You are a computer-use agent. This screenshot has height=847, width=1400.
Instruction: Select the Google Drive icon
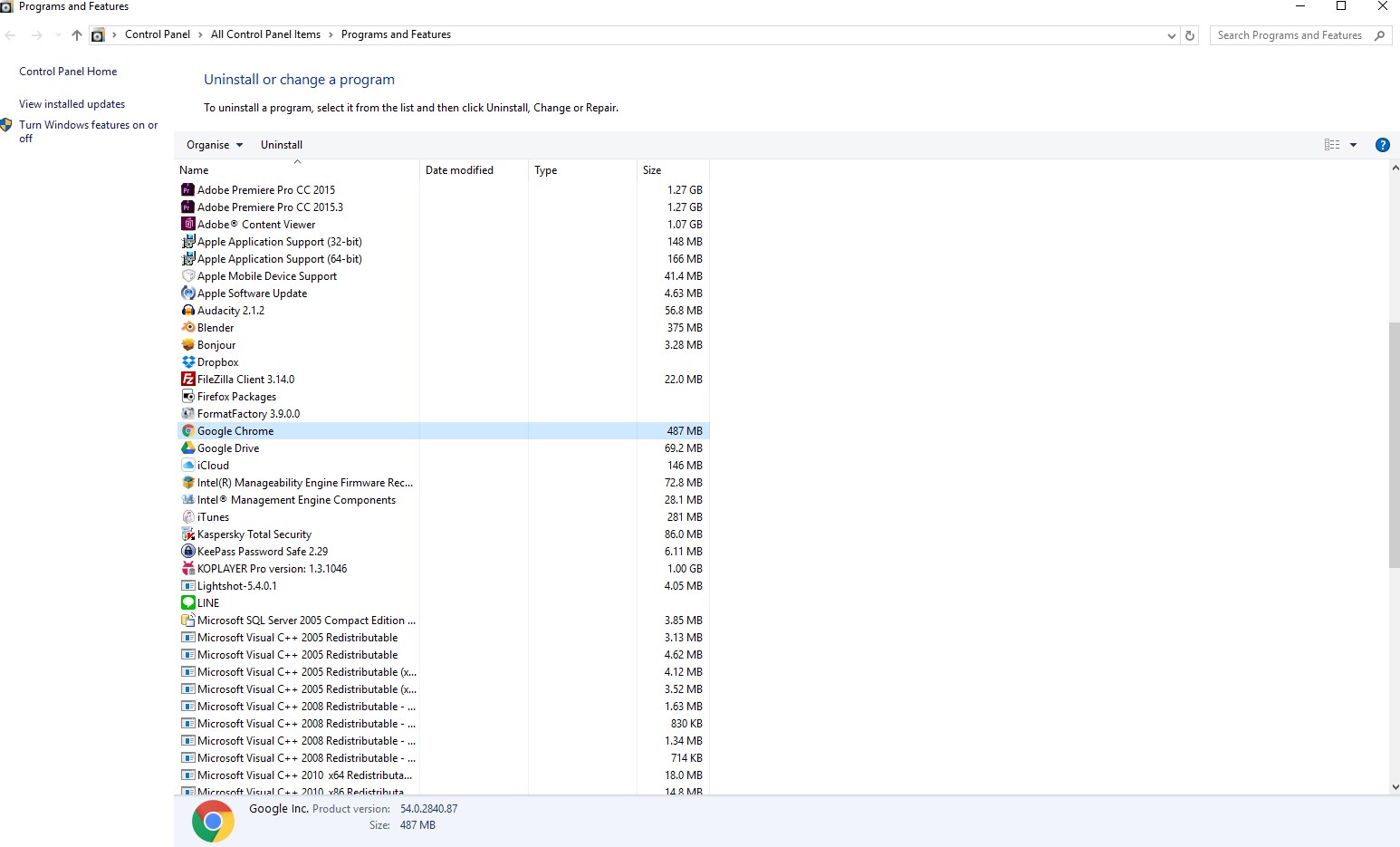[x=187, y=448]
